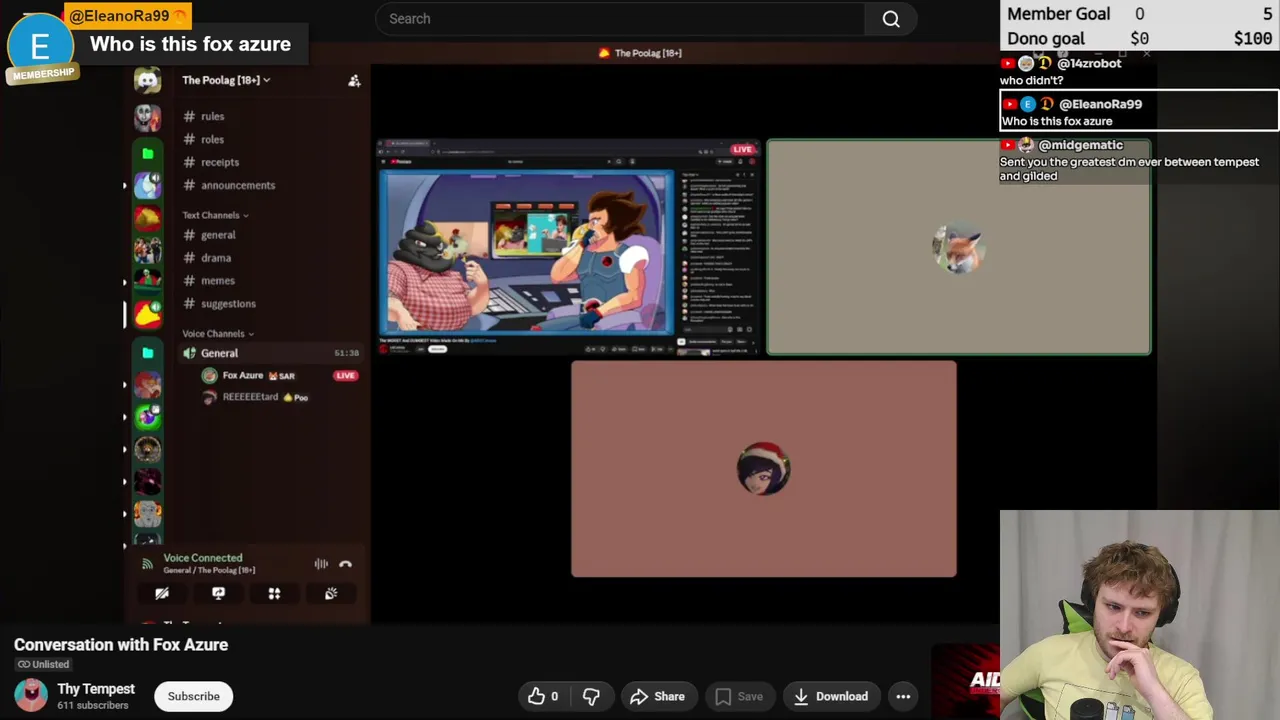The image size is (1280, 720).
Task: Toggle the camera in Discord voice panel
Action: point(162,594)
